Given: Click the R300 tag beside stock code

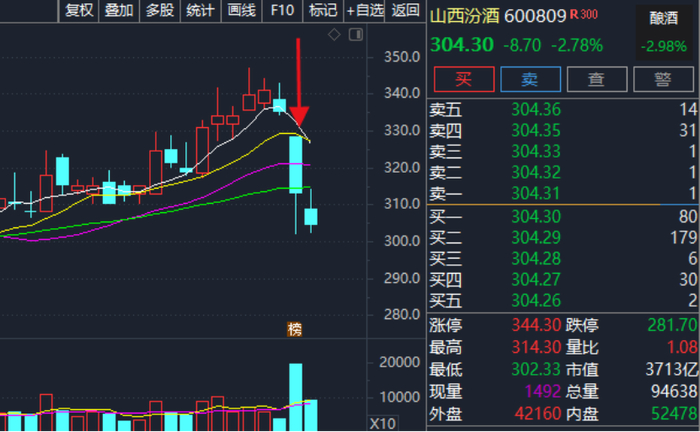Looking at the screenshot, I should pos(583,14).
